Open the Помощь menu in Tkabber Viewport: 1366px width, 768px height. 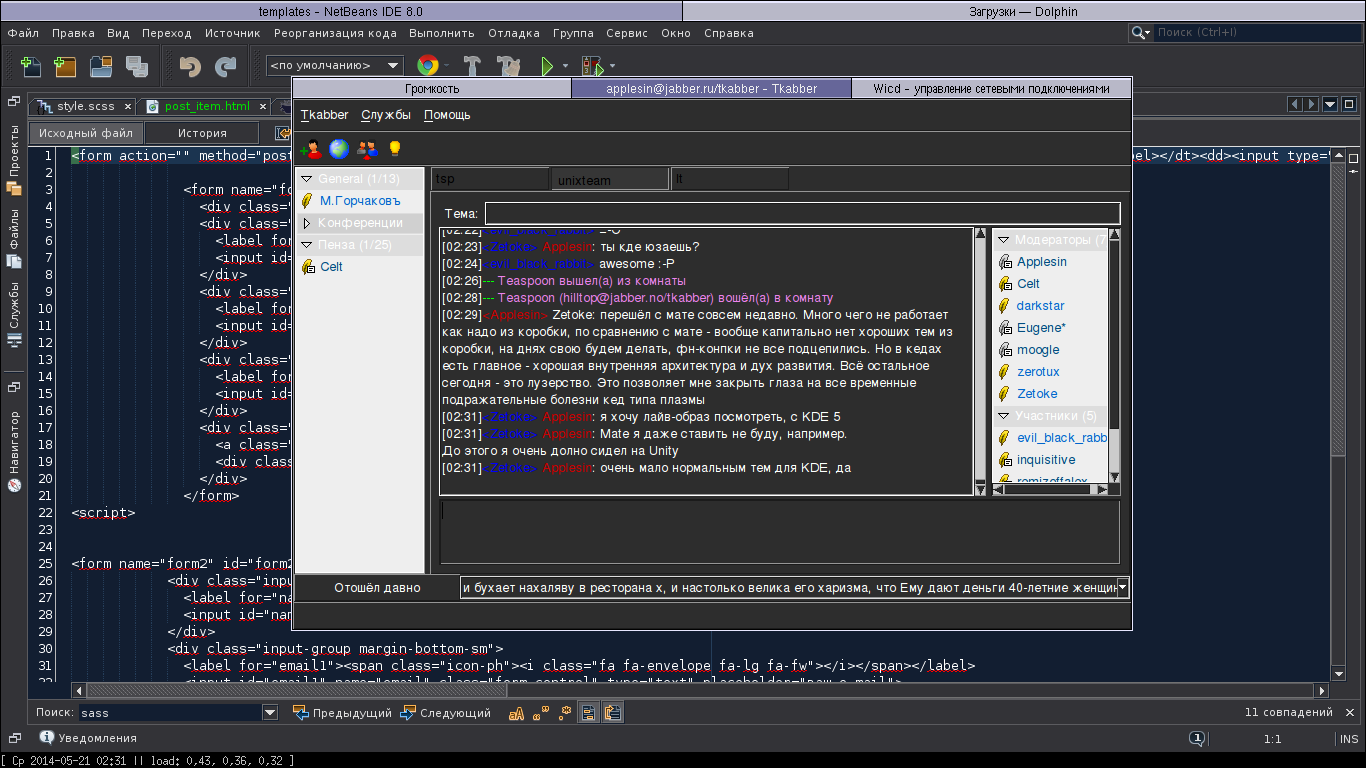(x=447, y=115)
